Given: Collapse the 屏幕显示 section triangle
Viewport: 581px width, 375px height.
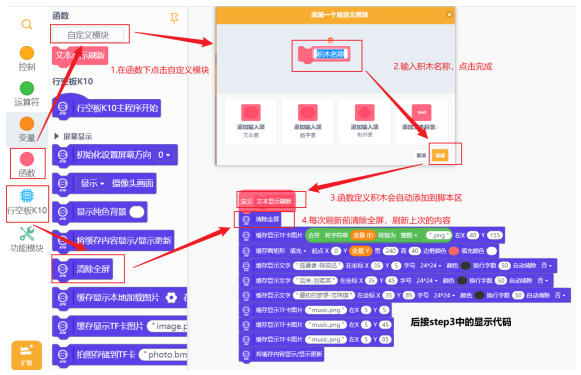Looking at the screenshot, I should tap(57, 136).
